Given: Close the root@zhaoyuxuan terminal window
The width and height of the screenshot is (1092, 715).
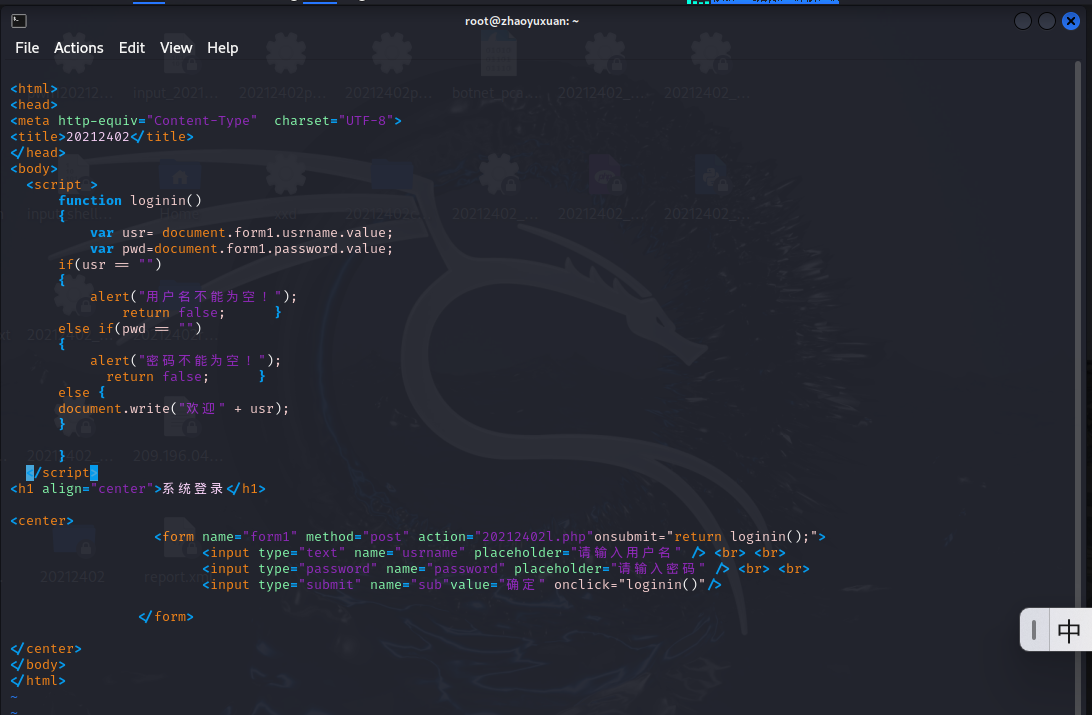Looking at the screenshot, I should click(1072, 21).
